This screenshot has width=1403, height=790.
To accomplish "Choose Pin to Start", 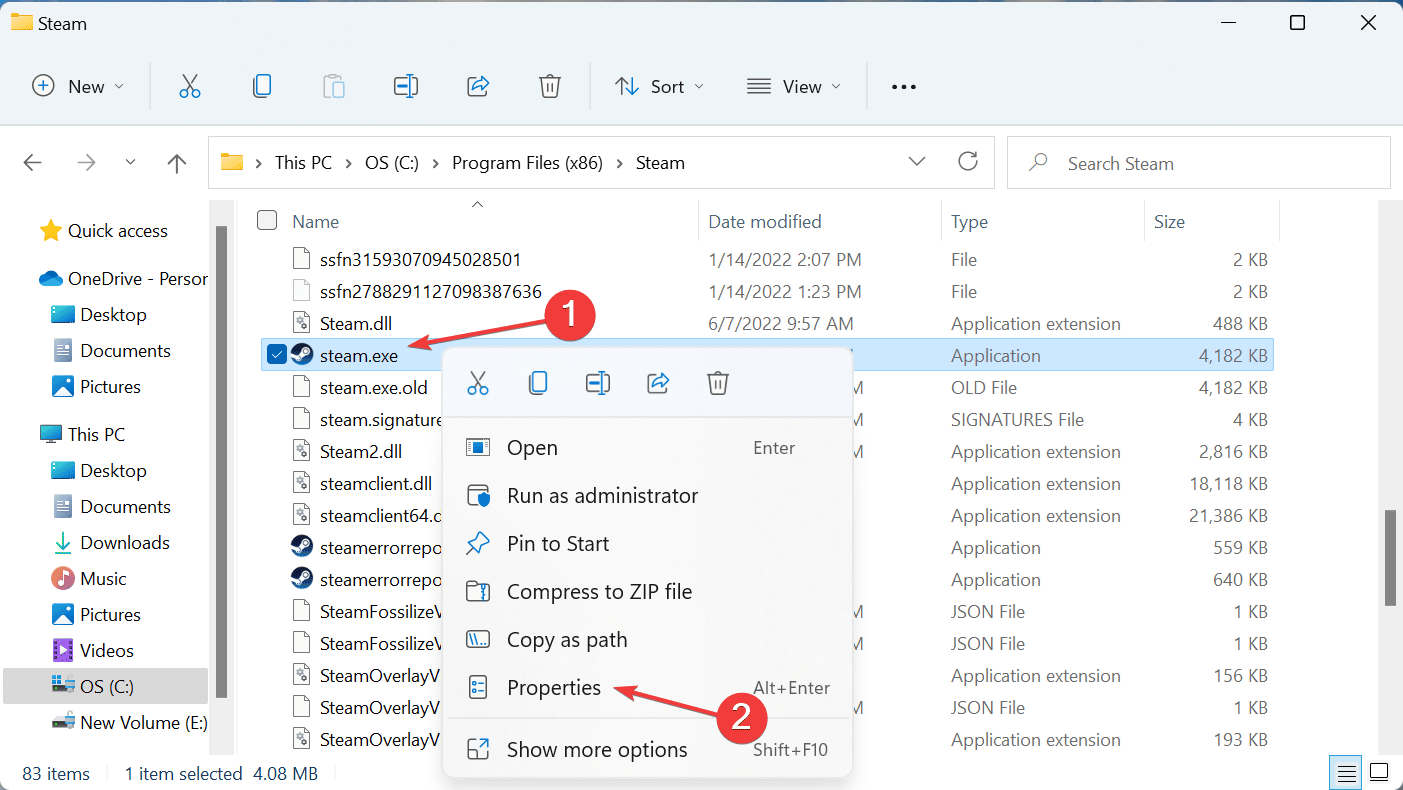I will [647, 544].
